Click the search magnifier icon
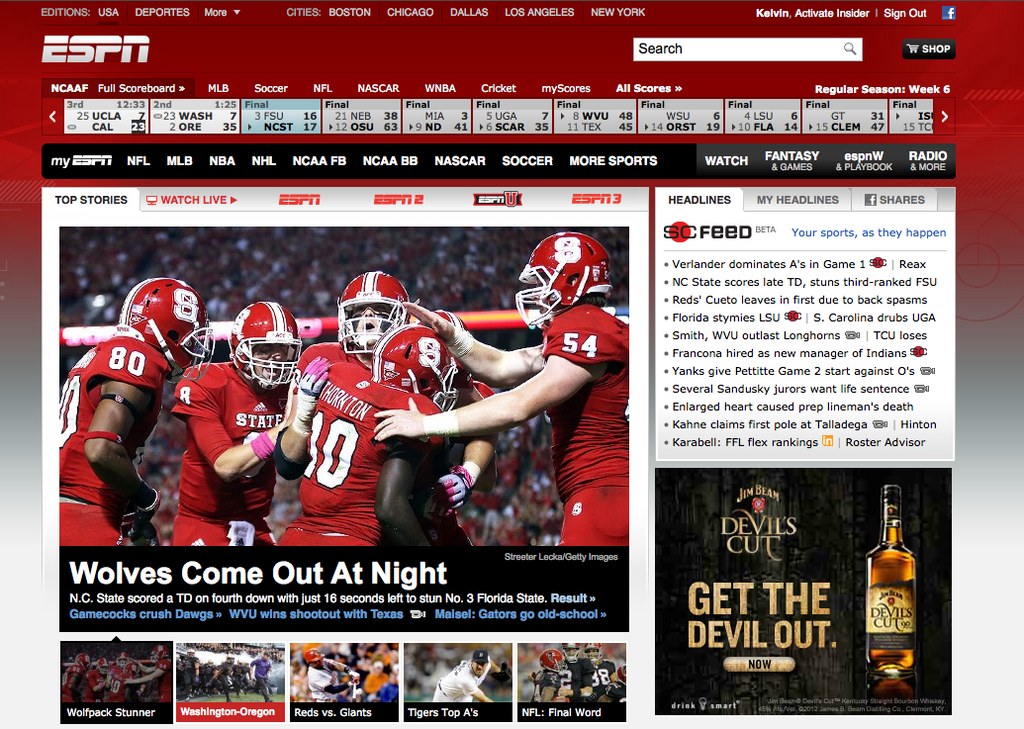 (x=850, y=49)
